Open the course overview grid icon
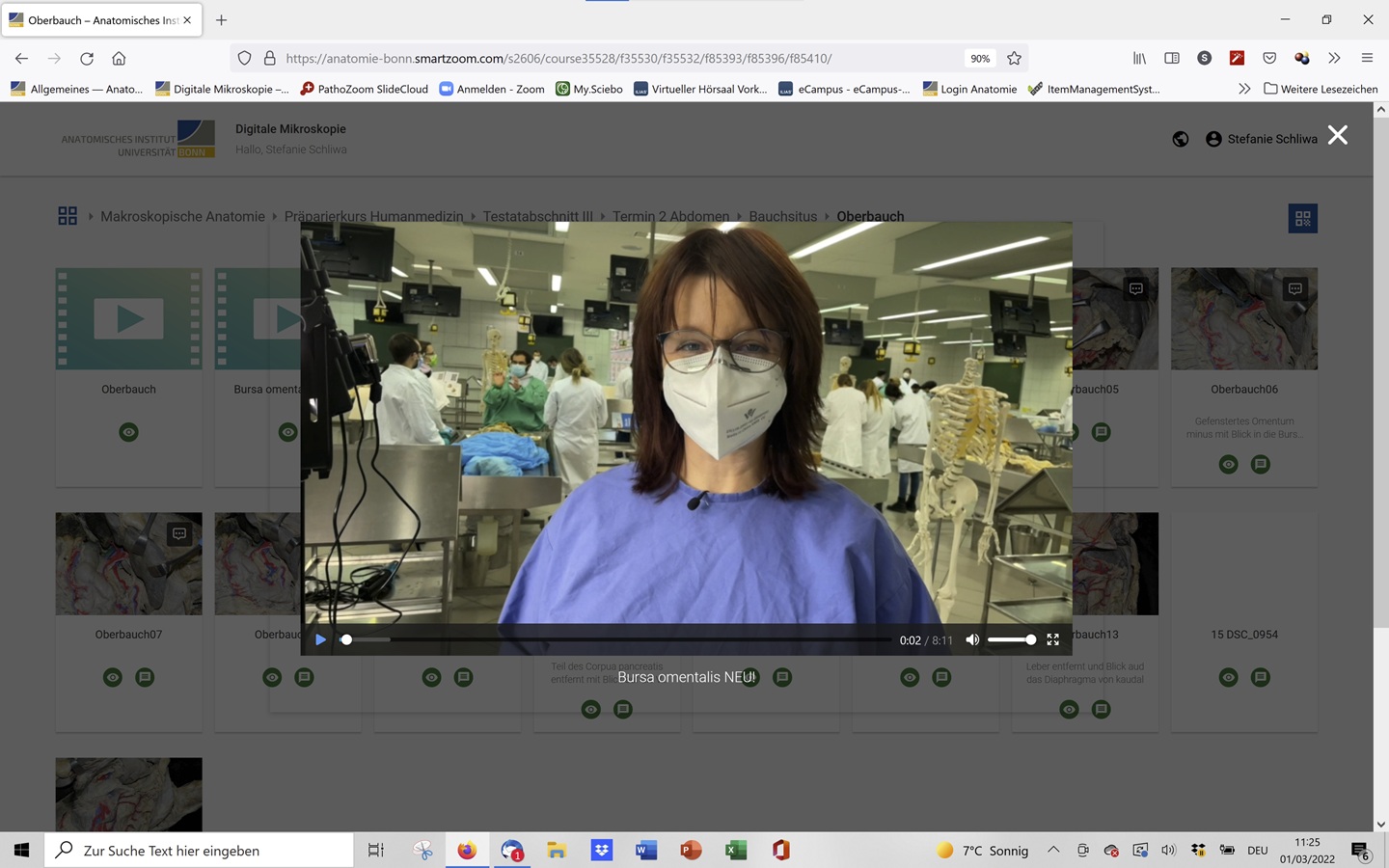Image resolution: width=1389 pixels, height=868 pixels. [68, 216]
